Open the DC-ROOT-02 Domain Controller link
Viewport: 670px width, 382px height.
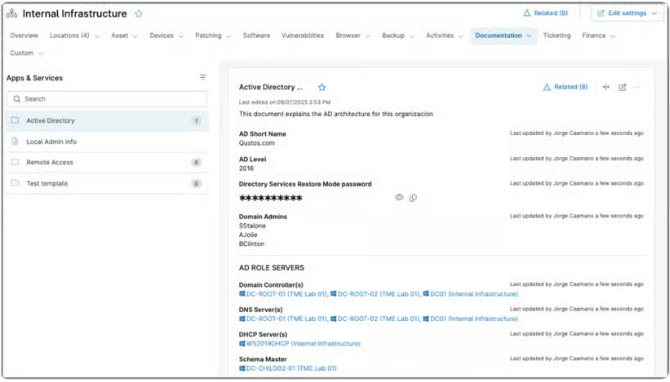[375, 294]
